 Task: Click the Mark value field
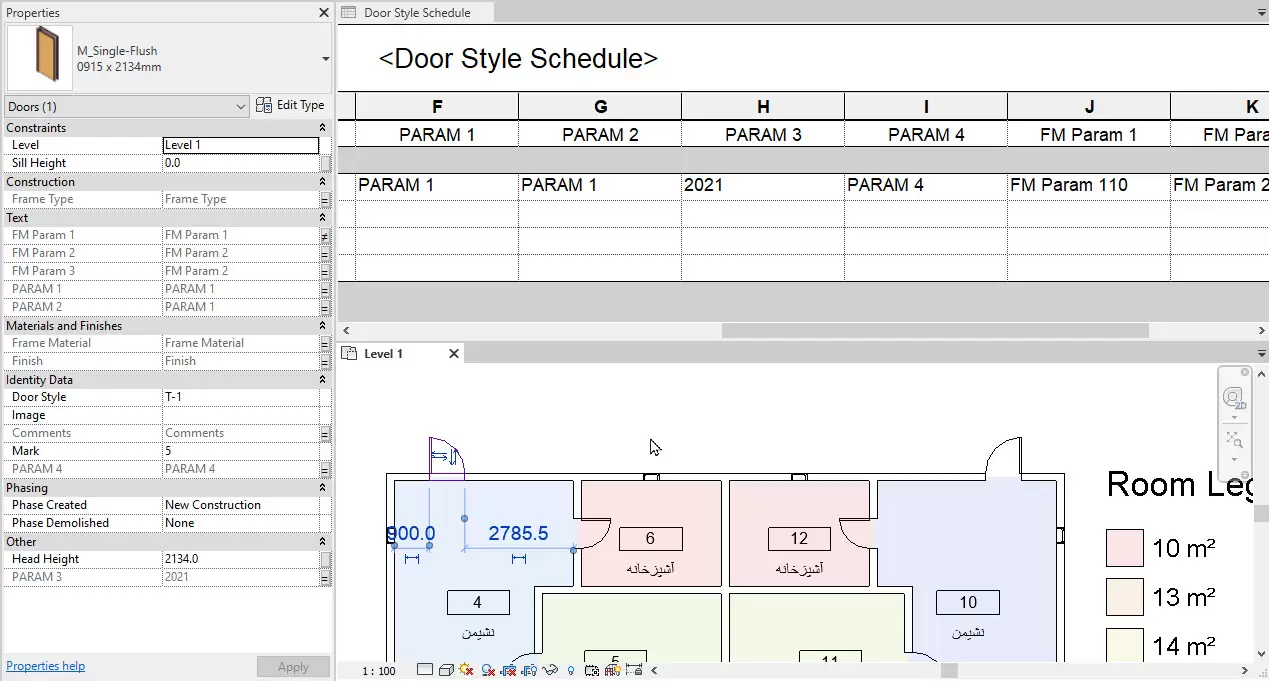(x=240, y=451)
